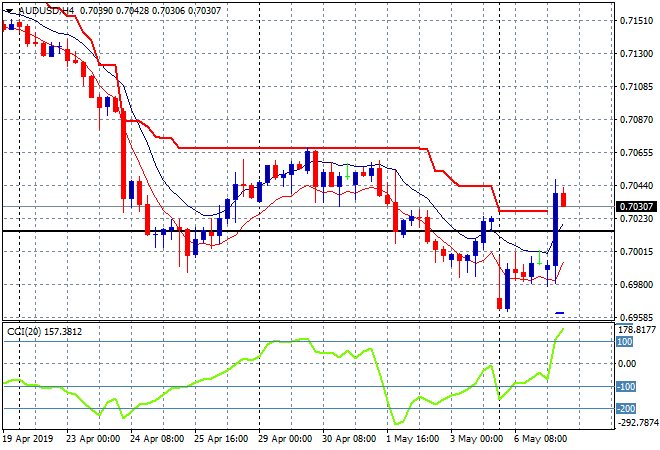Click the 0.69585 price scale label
This screenshot has height=450, width=660.
tap(636, 317)
